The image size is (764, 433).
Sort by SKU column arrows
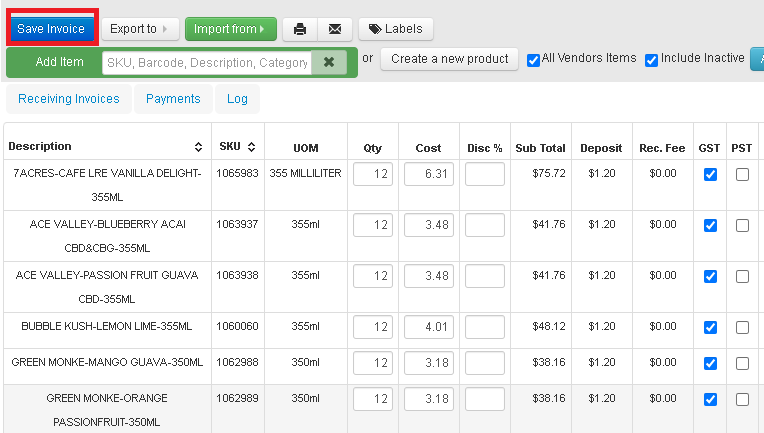(251, 147)
